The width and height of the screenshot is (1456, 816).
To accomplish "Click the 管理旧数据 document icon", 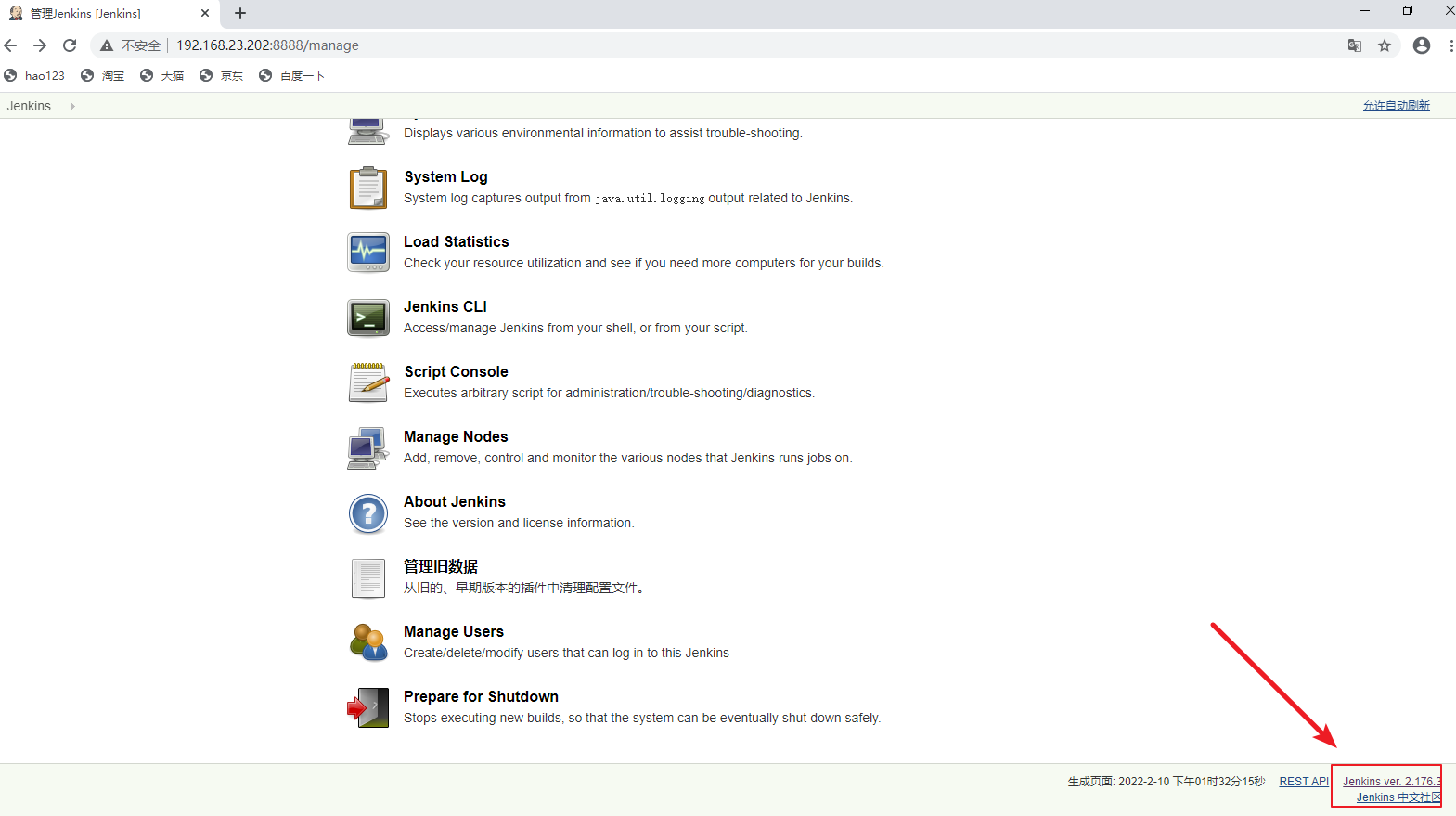I will 368,578.
